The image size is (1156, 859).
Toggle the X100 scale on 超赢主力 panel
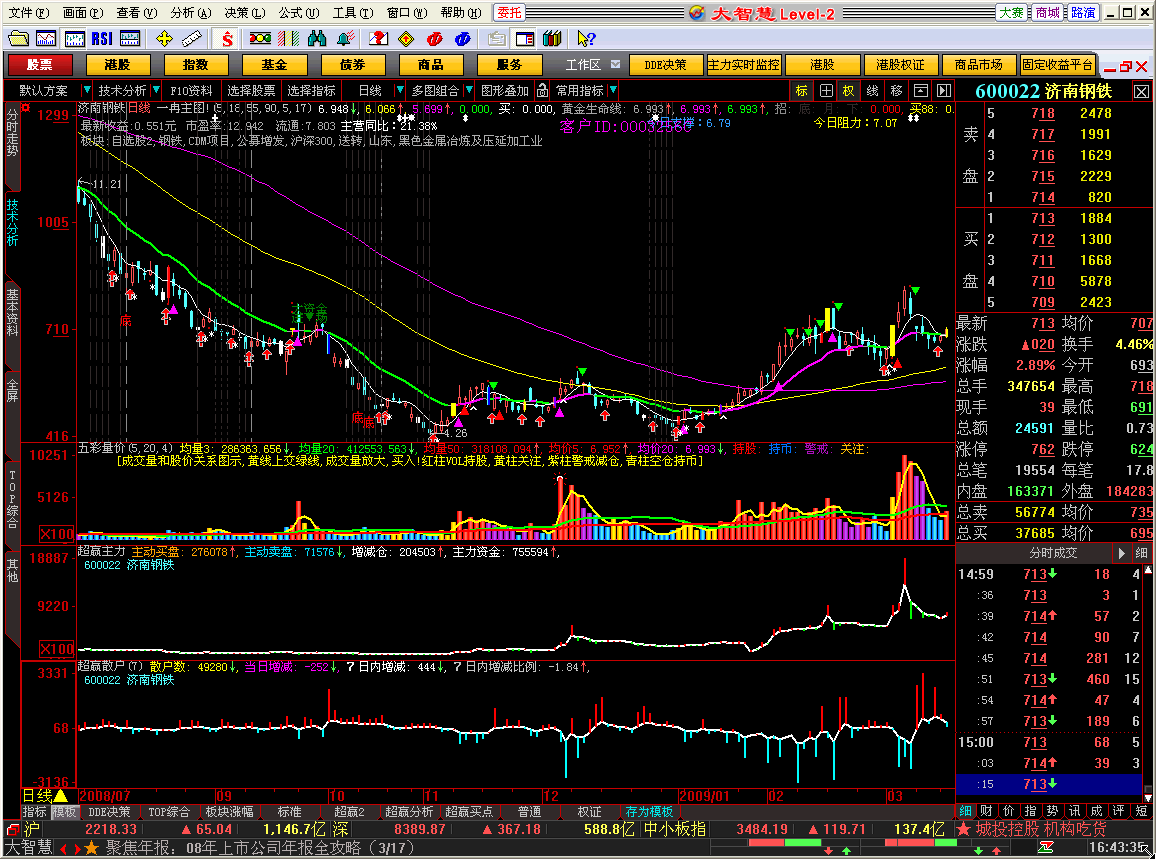[57, 649]
